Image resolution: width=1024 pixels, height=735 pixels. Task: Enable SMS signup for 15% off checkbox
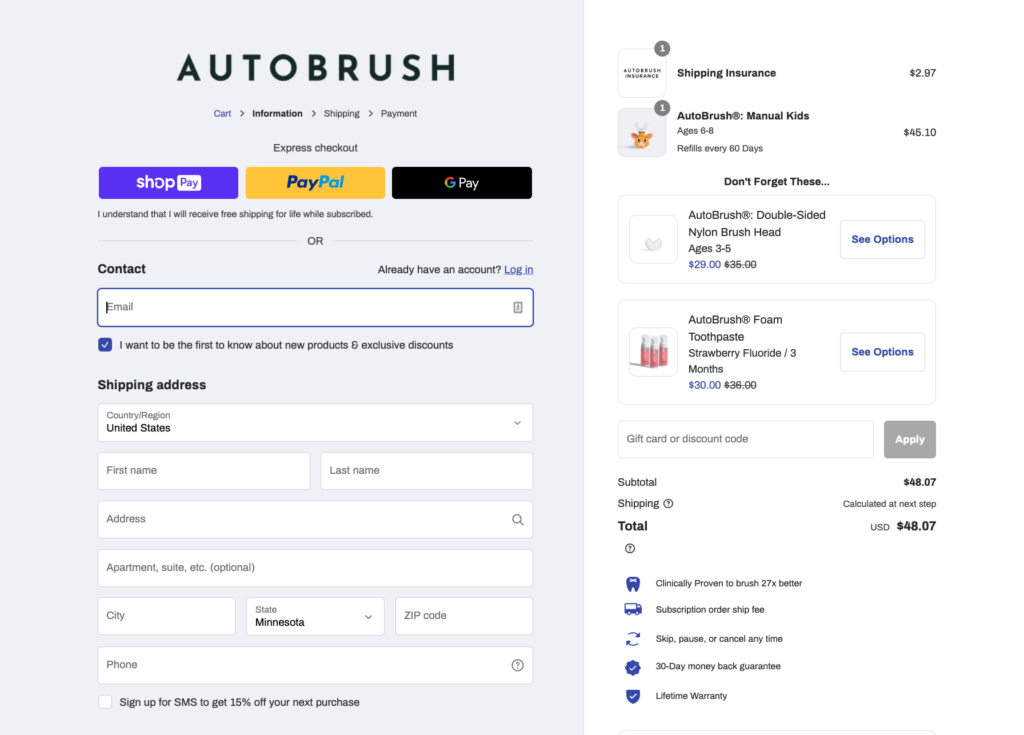tap(105, 702)
